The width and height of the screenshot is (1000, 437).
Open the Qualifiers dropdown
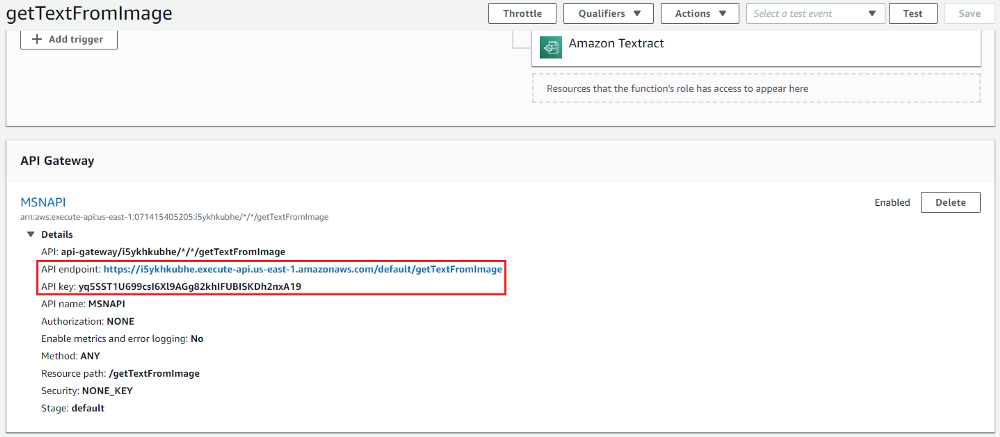click(608, 14)
